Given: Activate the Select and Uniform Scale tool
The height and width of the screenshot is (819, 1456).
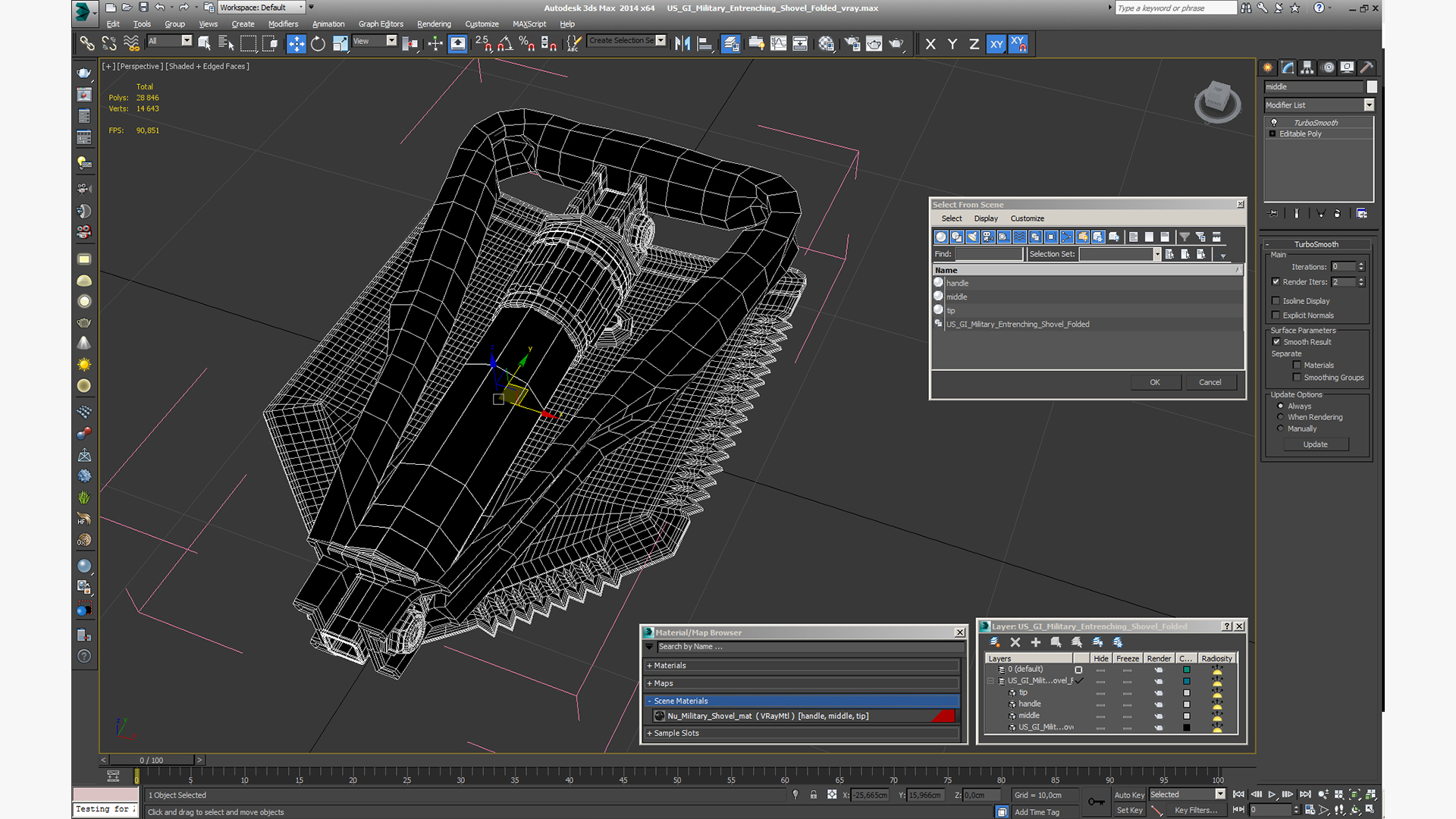Looking at the screenshot, I should [x=340, y=43].
